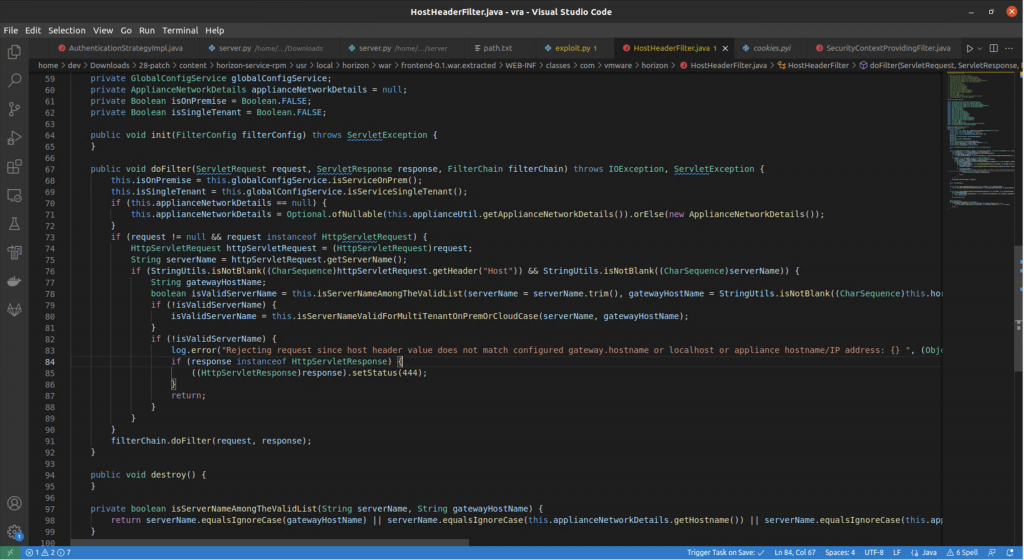Open the Accounts menu in activity bar
The width and height of the screenshot is (1024, 560).
pyautogui.click(x=14, y=503)
